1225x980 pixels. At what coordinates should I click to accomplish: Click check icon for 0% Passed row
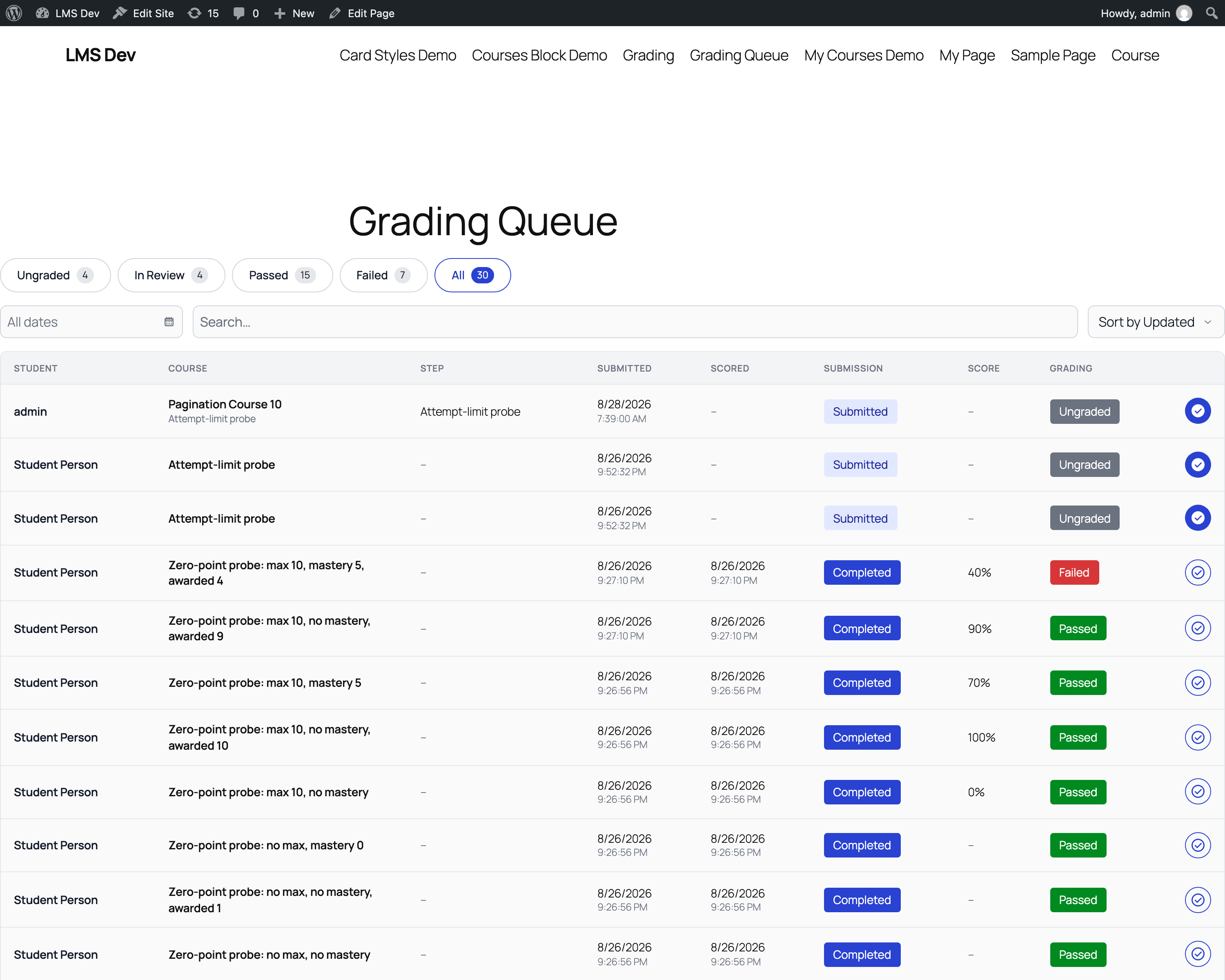[1198, 791]
